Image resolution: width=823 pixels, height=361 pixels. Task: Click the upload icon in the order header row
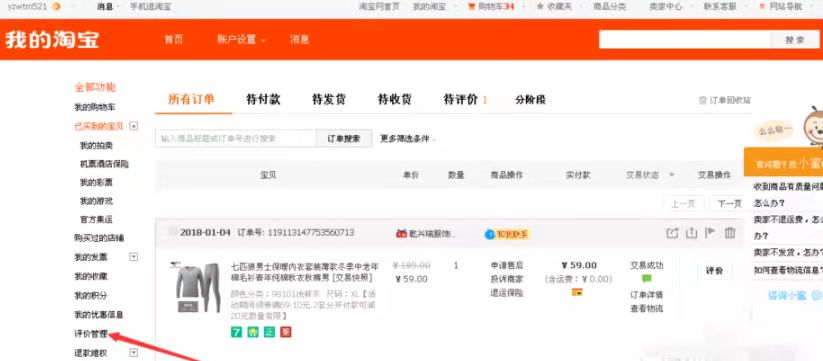tap(692, 233)
